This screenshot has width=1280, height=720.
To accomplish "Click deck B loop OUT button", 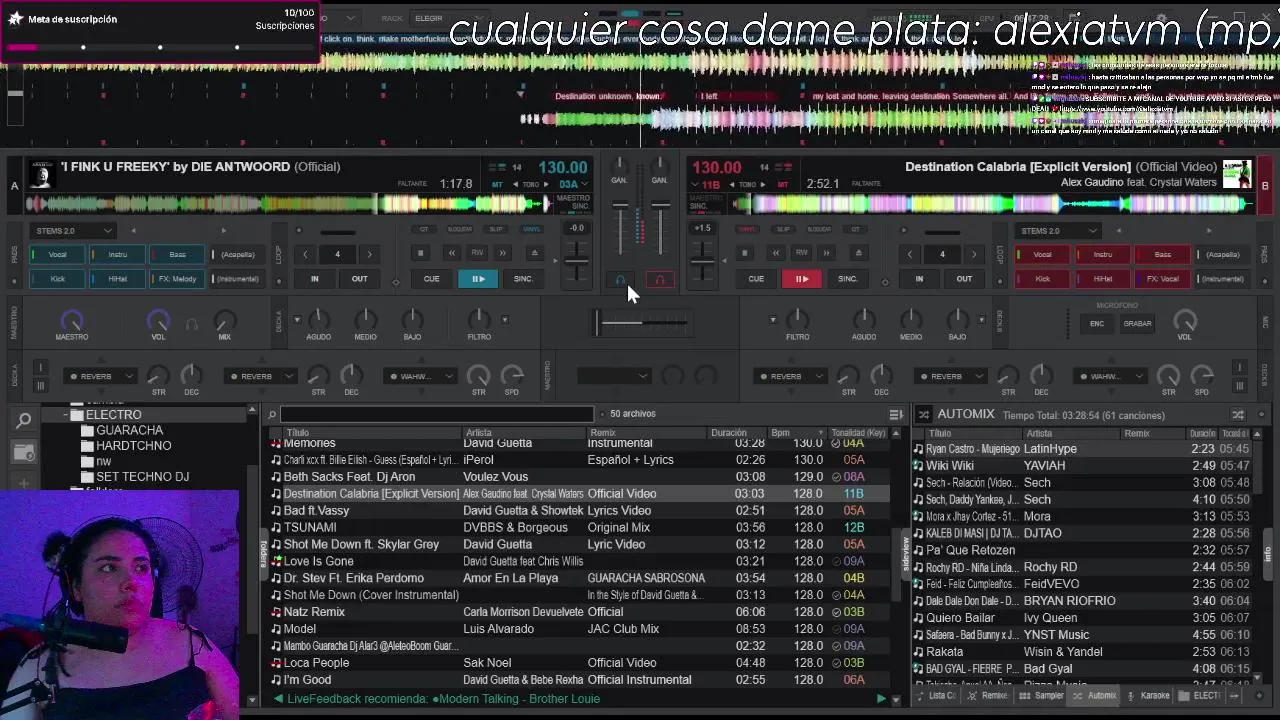I will pyautogui.click(x=964, y=279).
